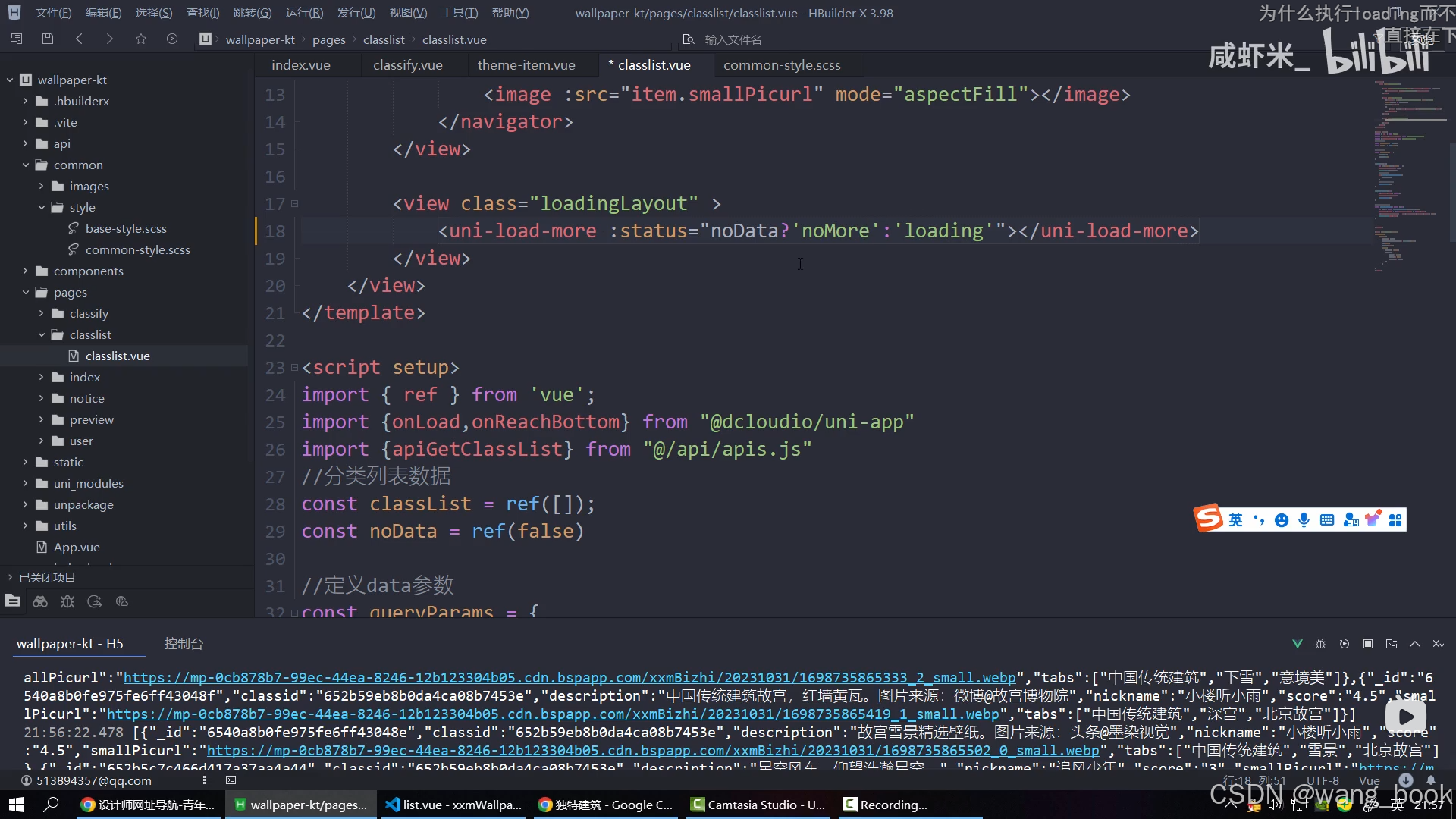Switch to the theme-item.vue tab

click(x=526, y=65)
